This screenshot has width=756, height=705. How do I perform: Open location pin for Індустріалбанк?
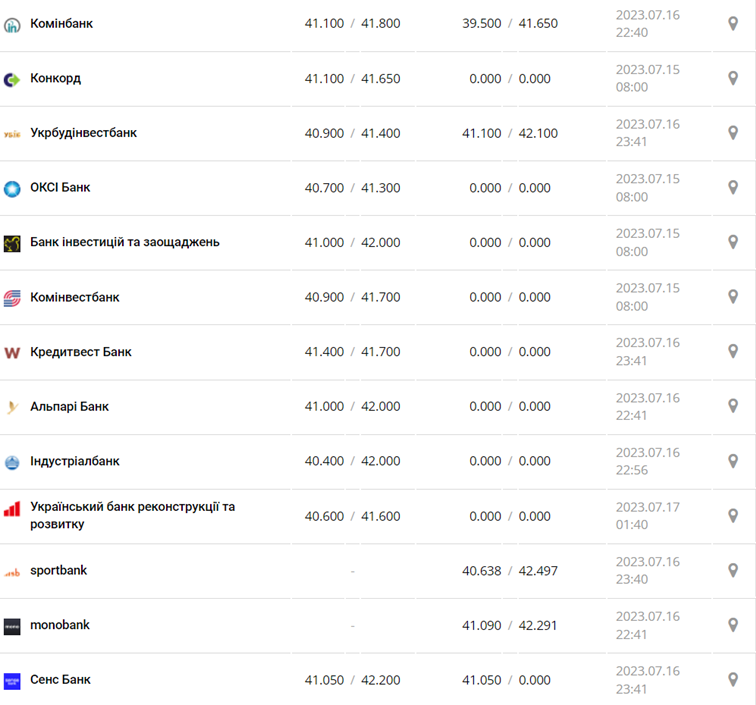tap(733, 461)
